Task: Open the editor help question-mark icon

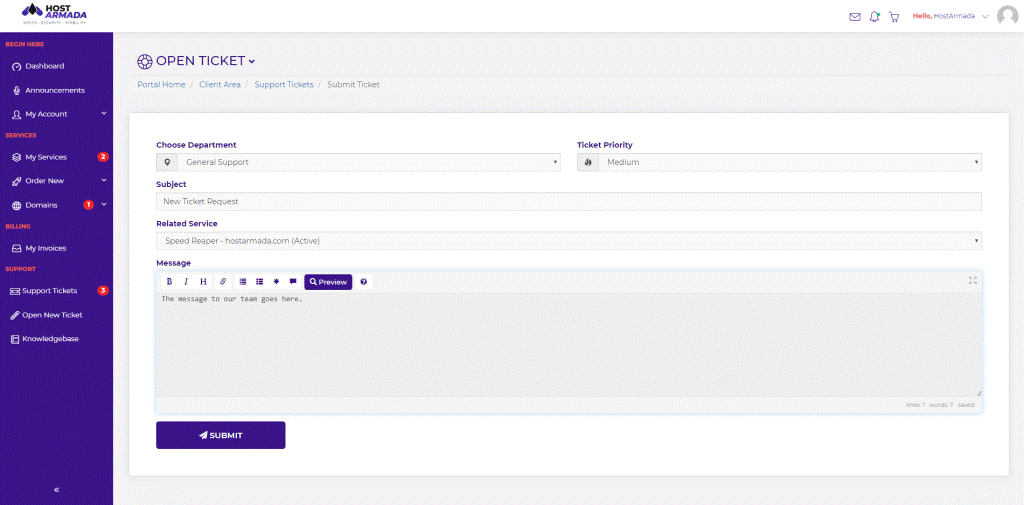Action: [x=363, y=282]
